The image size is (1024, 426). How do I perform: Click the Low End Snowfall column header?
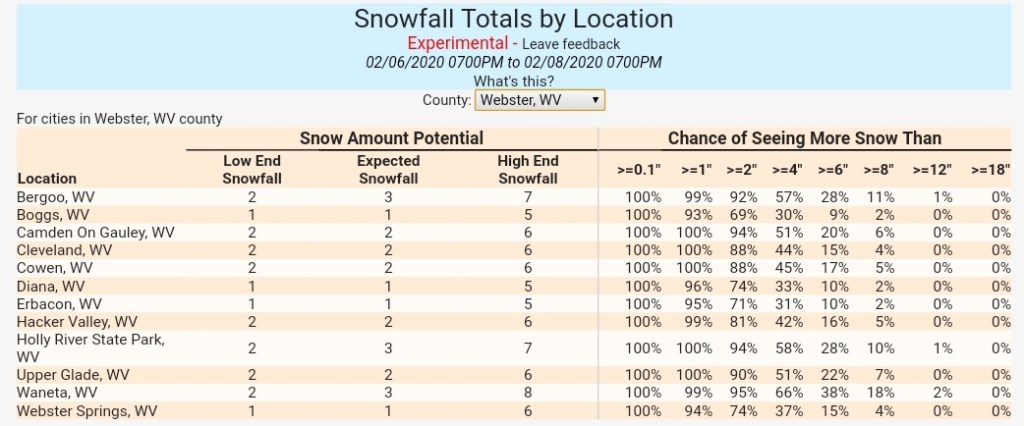tap(252, 169)
